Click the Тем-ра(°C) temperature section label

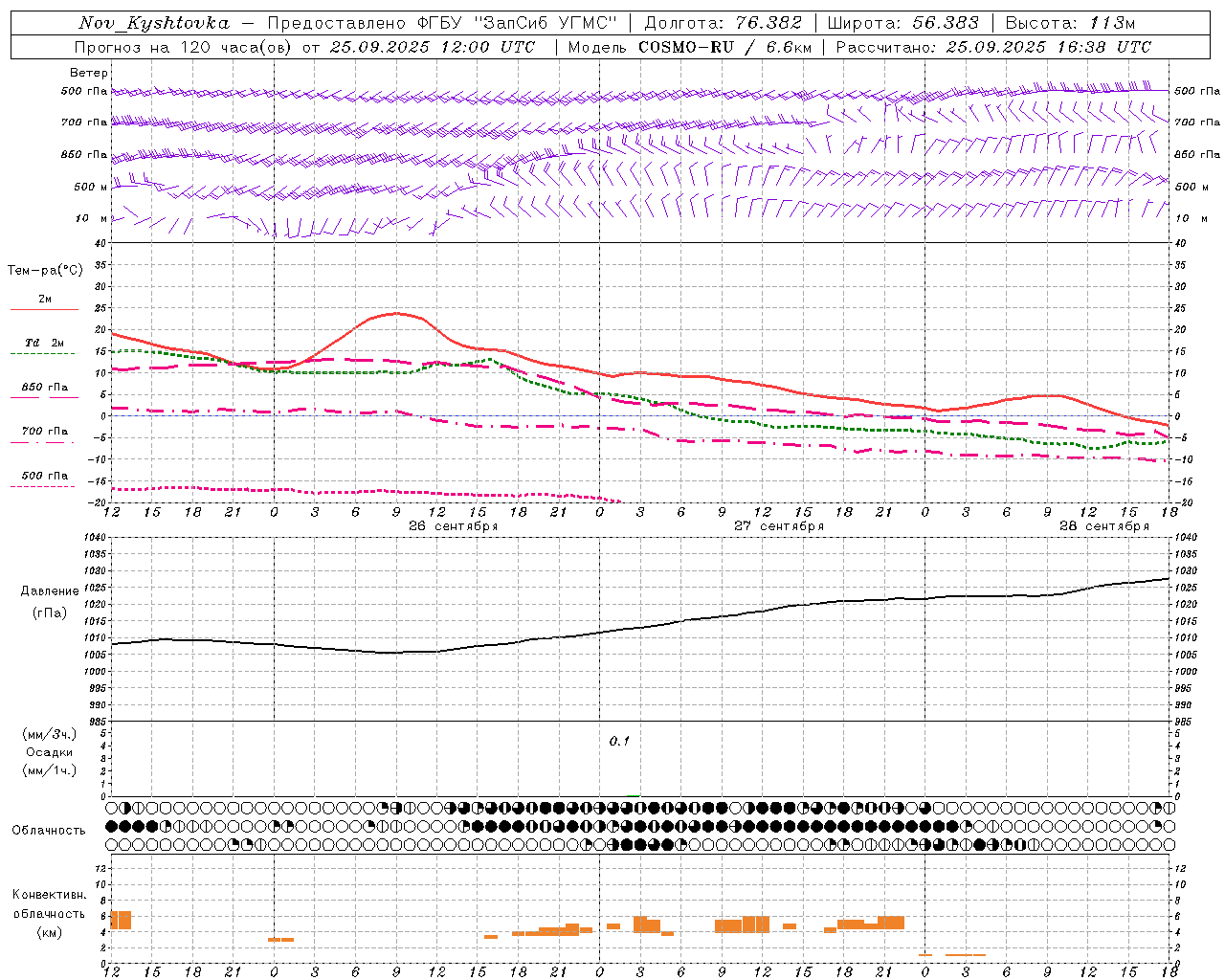45,270
